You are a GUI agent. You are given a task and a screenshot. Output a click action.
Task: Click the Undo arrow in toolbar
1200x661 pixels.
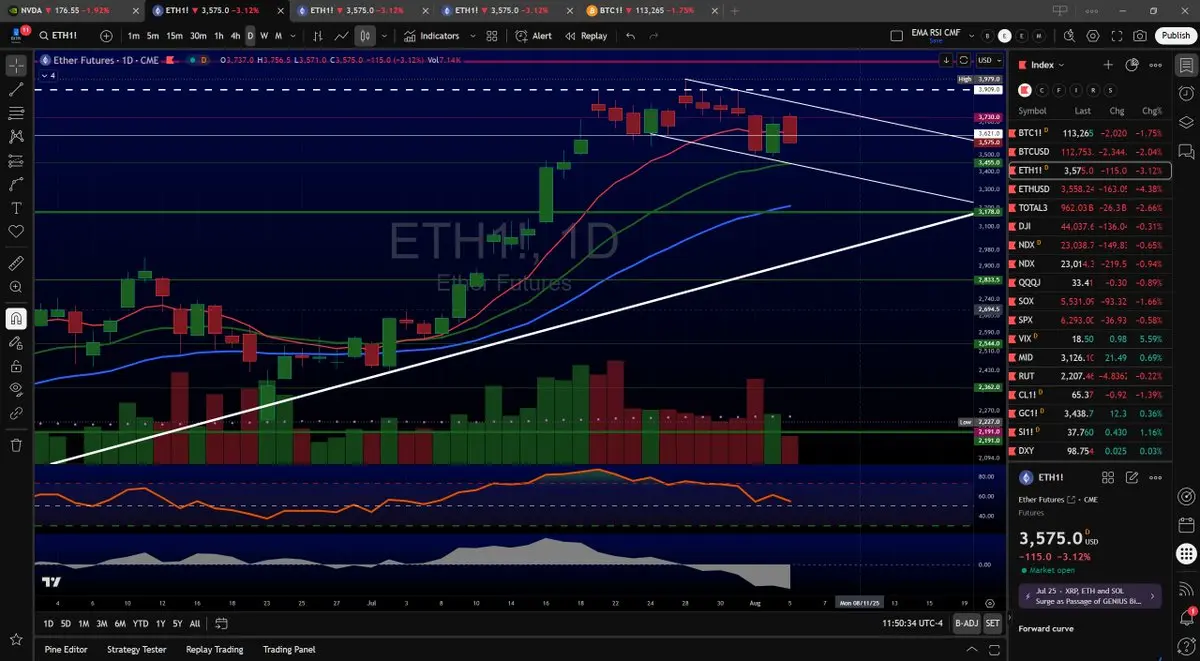click(x=630, y=36)
